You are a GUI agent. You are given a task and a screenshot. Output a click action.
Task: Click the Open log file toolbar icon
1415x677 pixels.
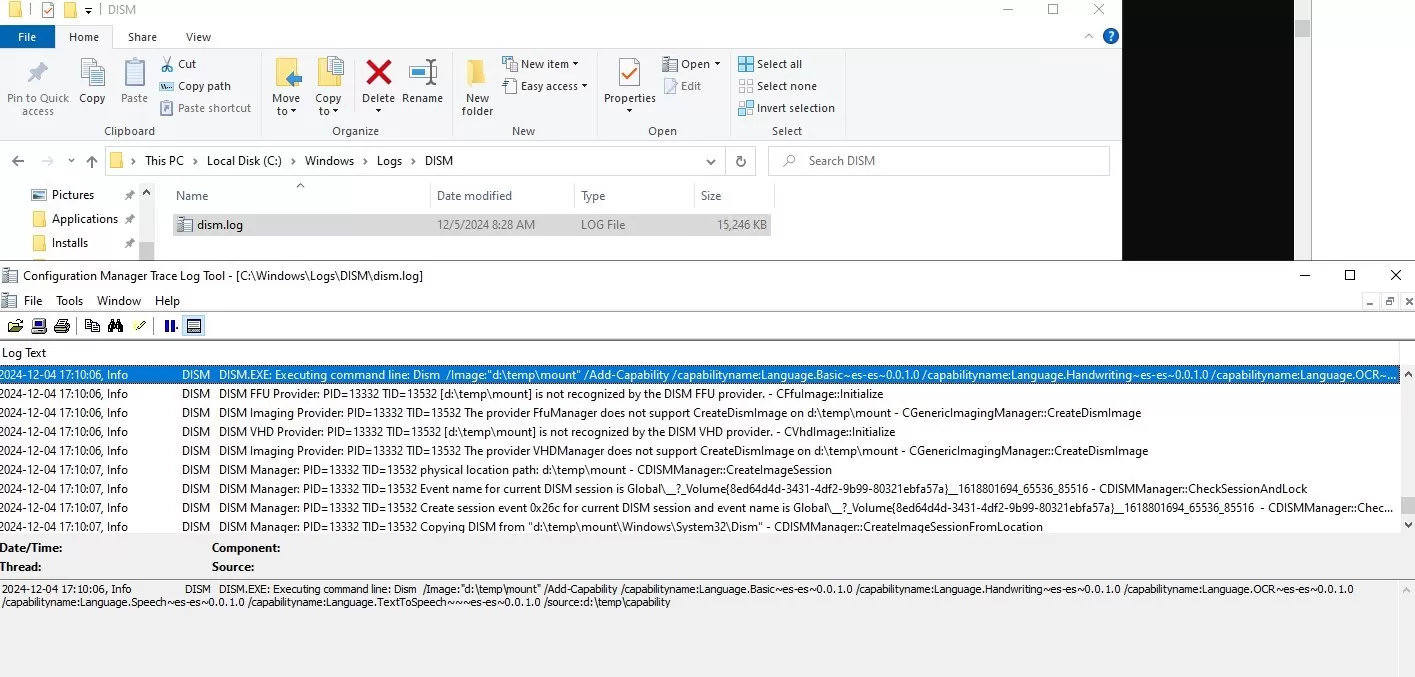coord(15,326)
